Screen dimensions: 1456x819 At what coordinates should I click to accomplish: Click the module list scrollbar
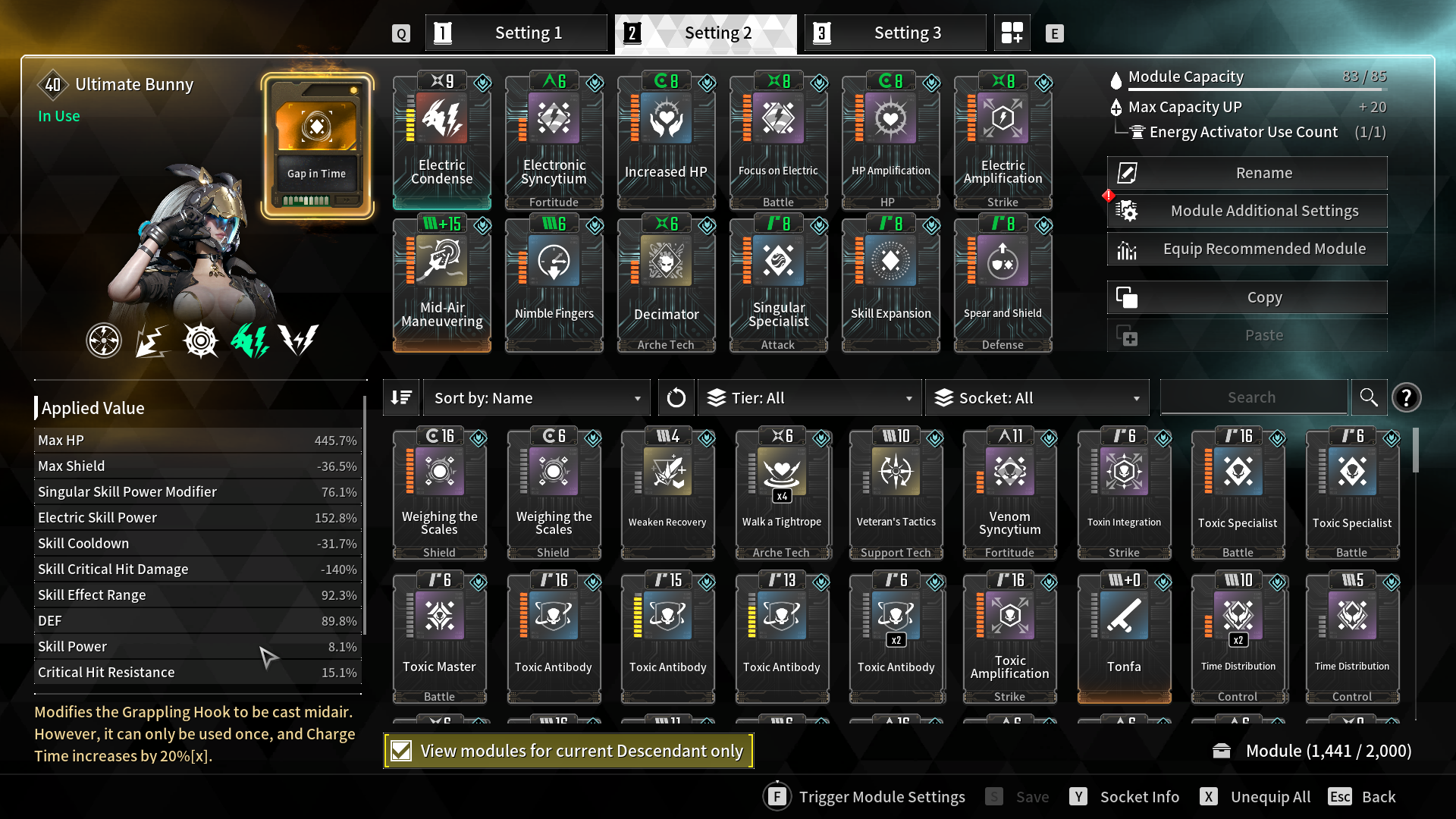[1415, 450]
